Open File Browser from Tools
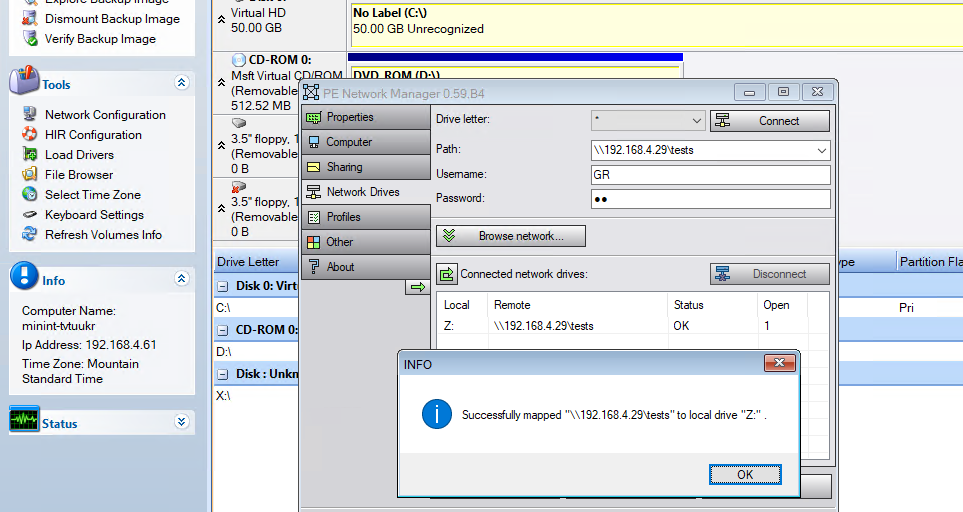963x512 pixels. (x=79, y=175)
